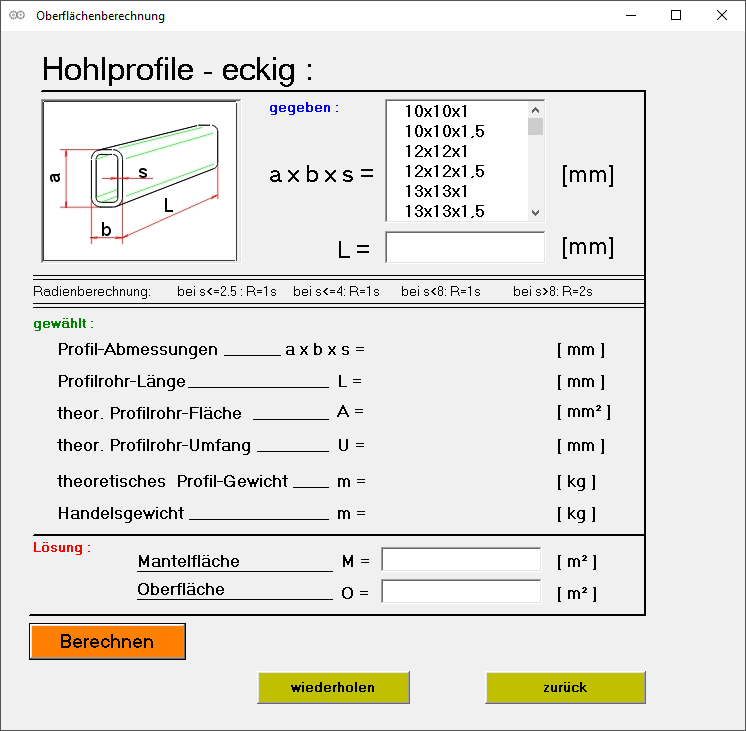This screenshot has width=746, height=731.
Task: Minimize the Oberflächenberechnung window
Action: [x=630, y=16]
